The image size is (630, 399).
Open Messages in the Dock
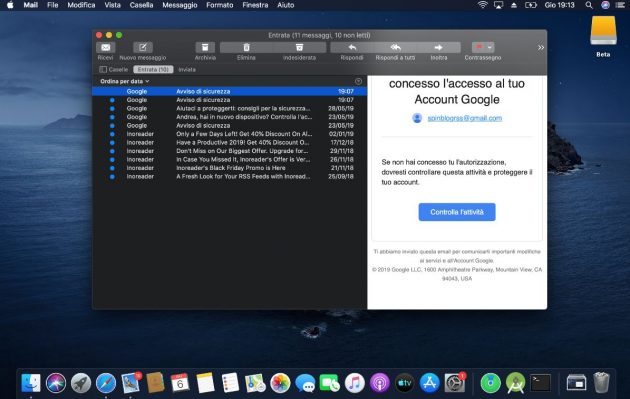[x=305, y=383]
